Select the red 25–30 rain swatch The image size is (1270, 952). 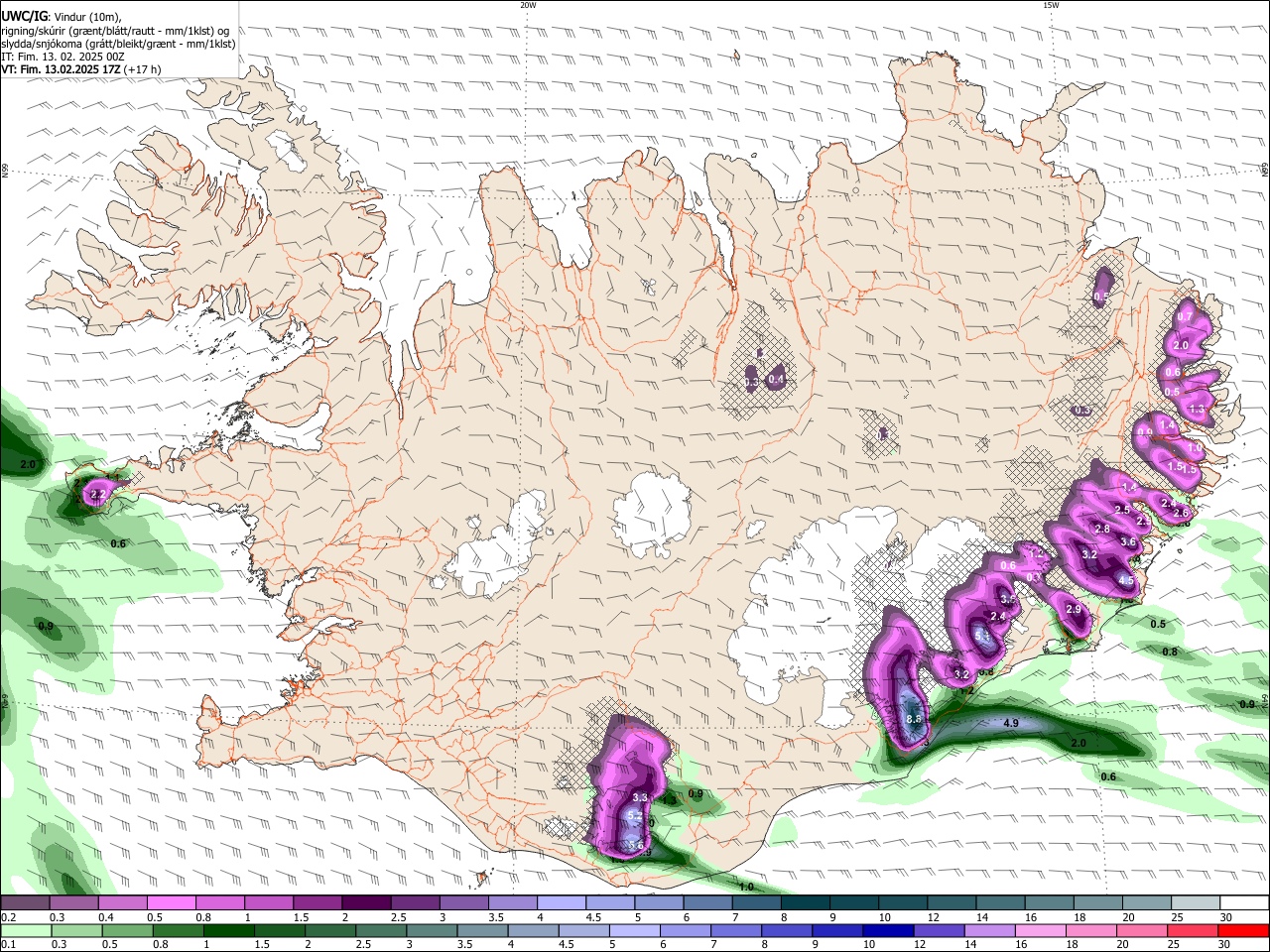[x=1193, y=930]
